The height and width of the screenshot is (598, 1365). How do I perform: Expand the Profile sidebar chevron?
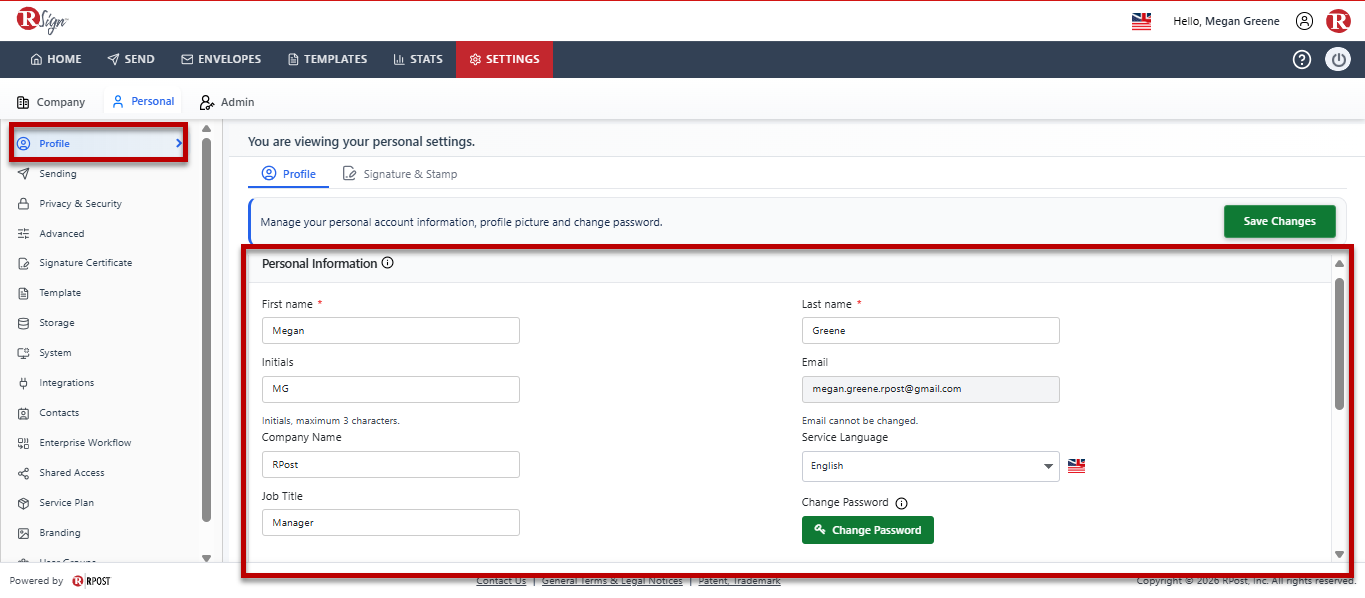(x=179, y=144)
